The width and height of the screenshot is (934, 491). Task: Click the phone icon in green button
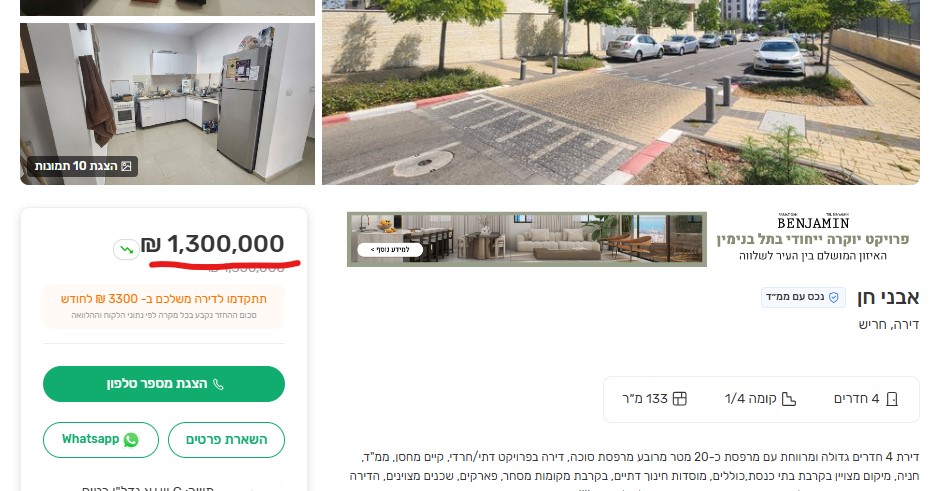(x=218, y=384)
